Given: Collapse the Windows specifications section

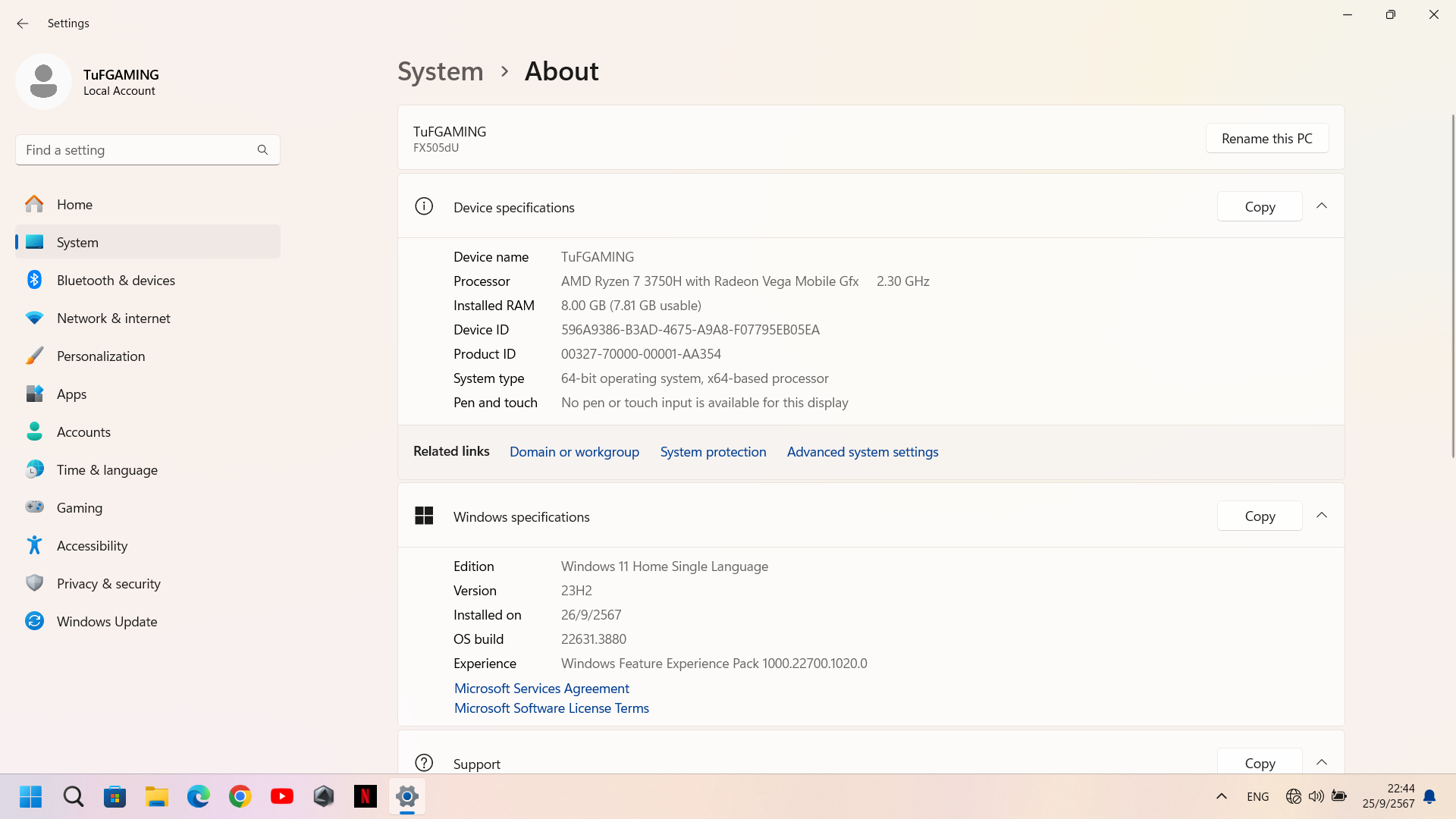Looking at the screenshot, I should (x=1322, y=516).
